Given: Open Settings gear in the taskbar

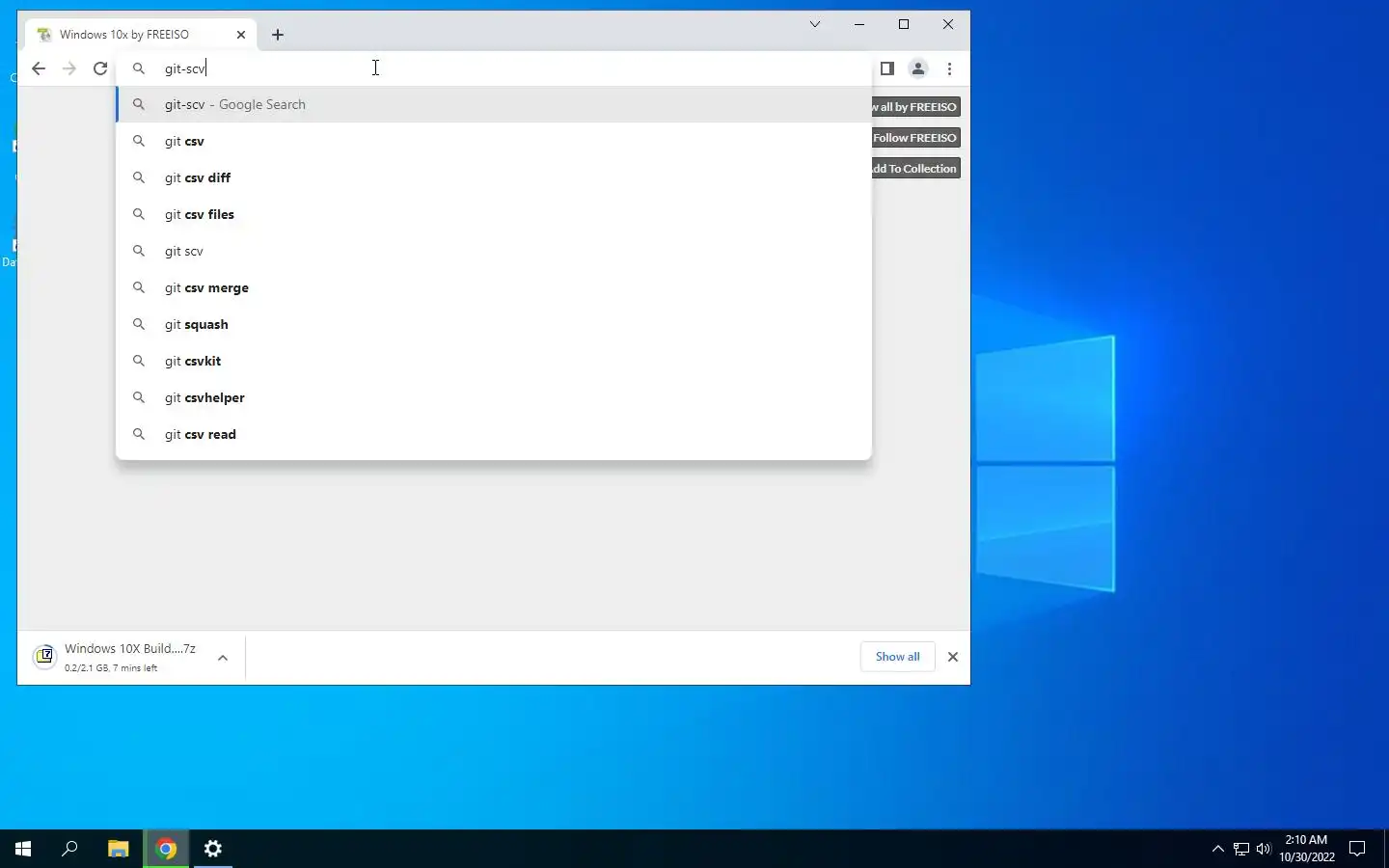Looking at the screenshot, I should (x=213, y=849).
